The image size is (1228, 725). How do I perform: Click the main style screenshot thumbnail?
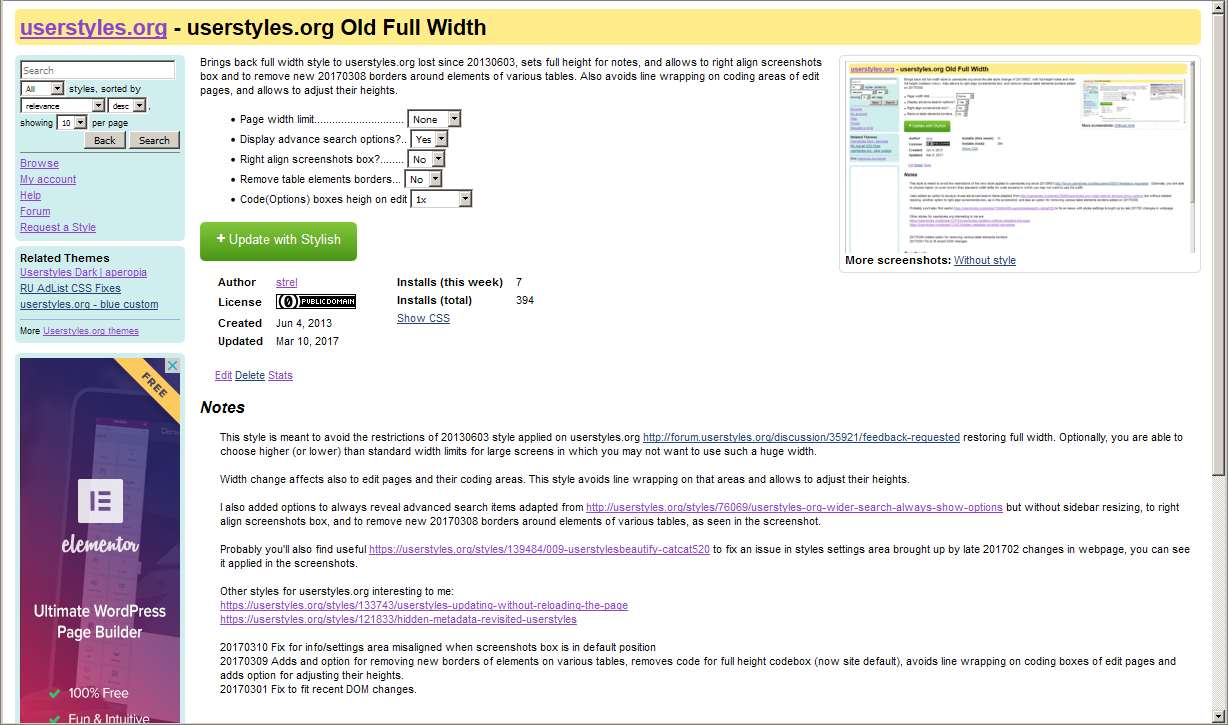click(1019, 155)
